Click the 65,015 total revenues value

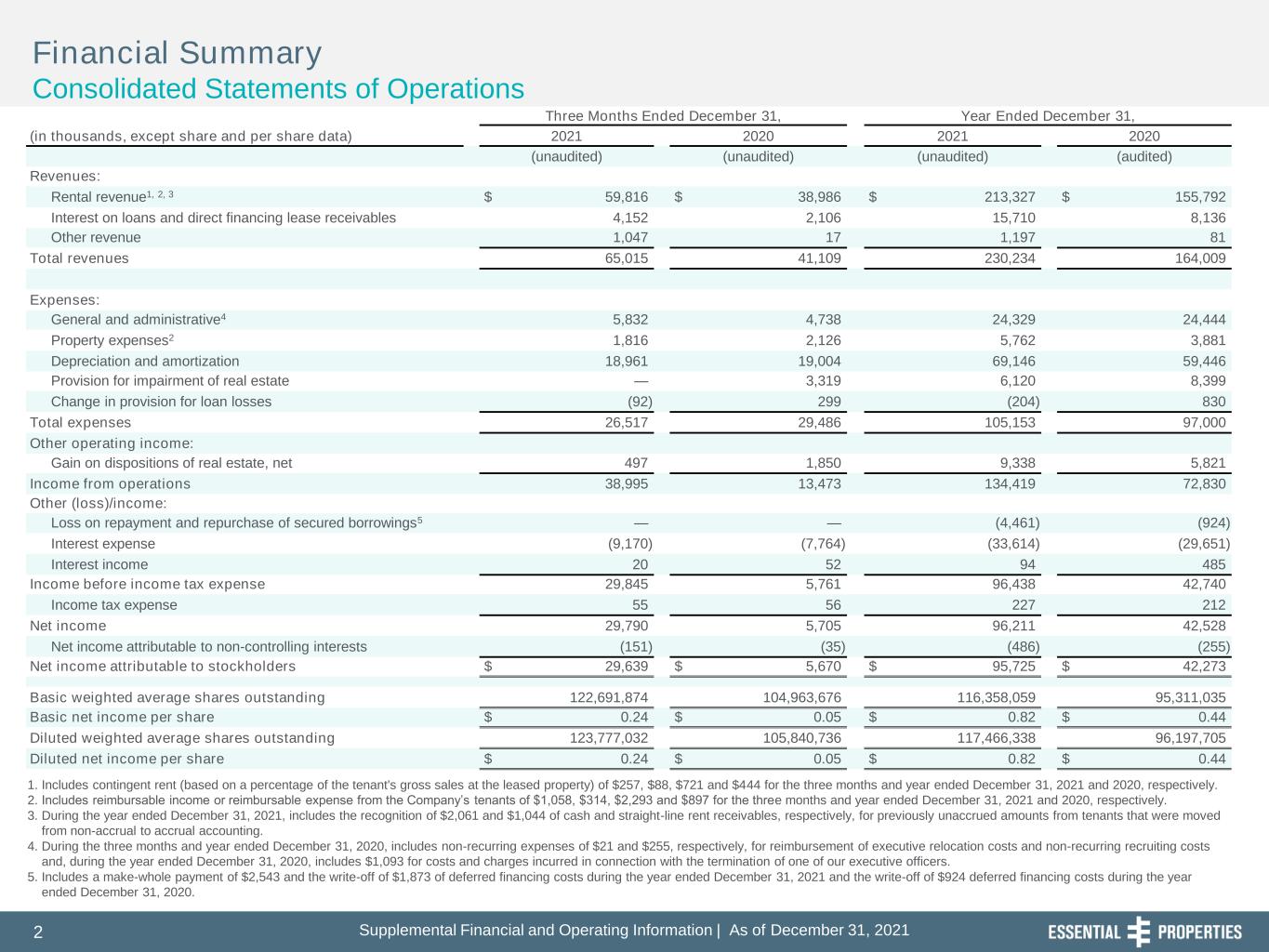[x=627, y=258]
